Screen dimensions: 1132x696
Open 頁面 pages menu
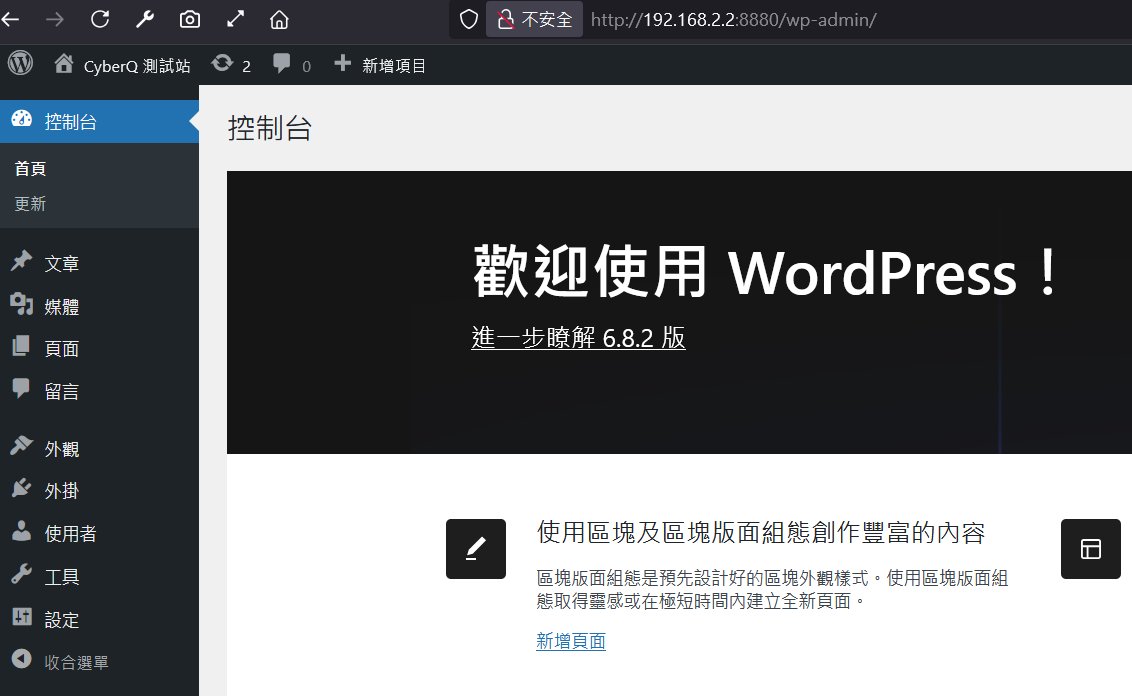[x=99, y=349]
